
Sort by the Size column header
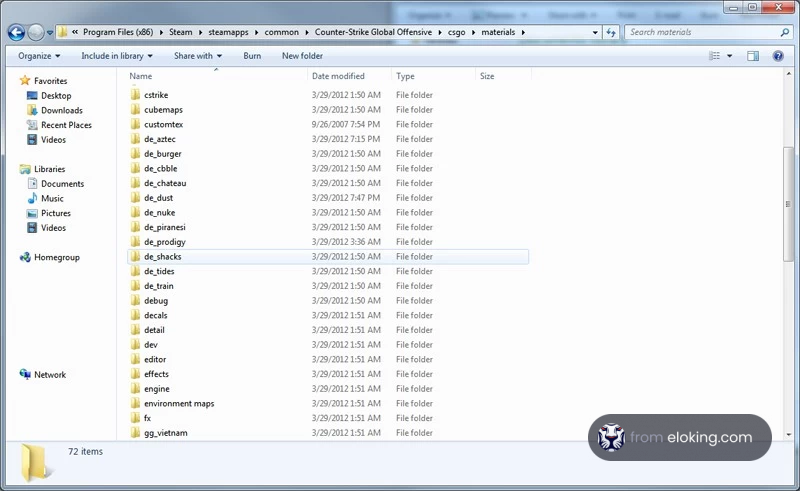[503, 76]
